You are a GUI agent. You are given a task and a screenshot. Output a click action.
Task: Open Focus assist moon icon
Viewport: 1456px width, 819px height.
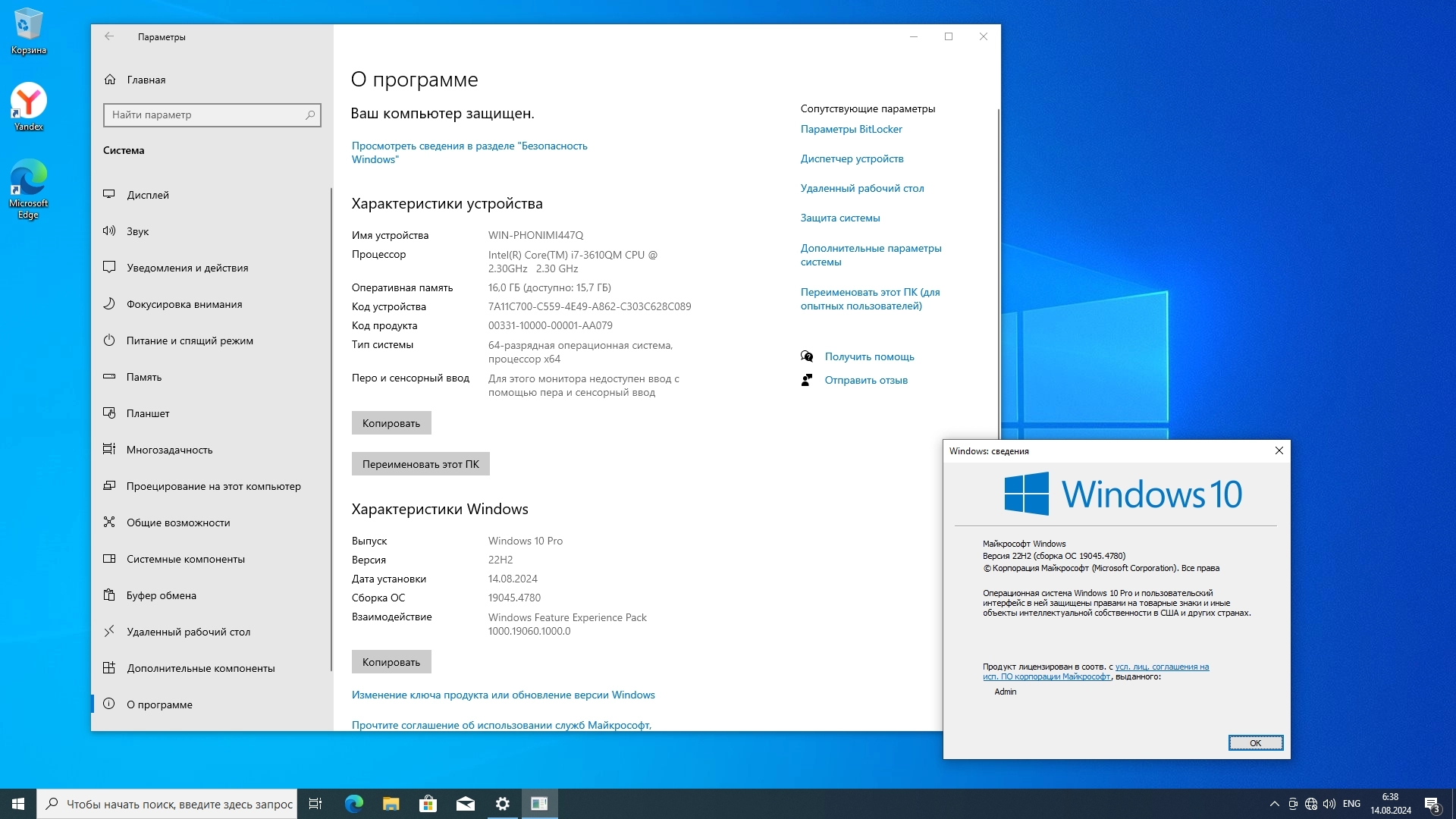pyautogui.click(x=109, y=303)
